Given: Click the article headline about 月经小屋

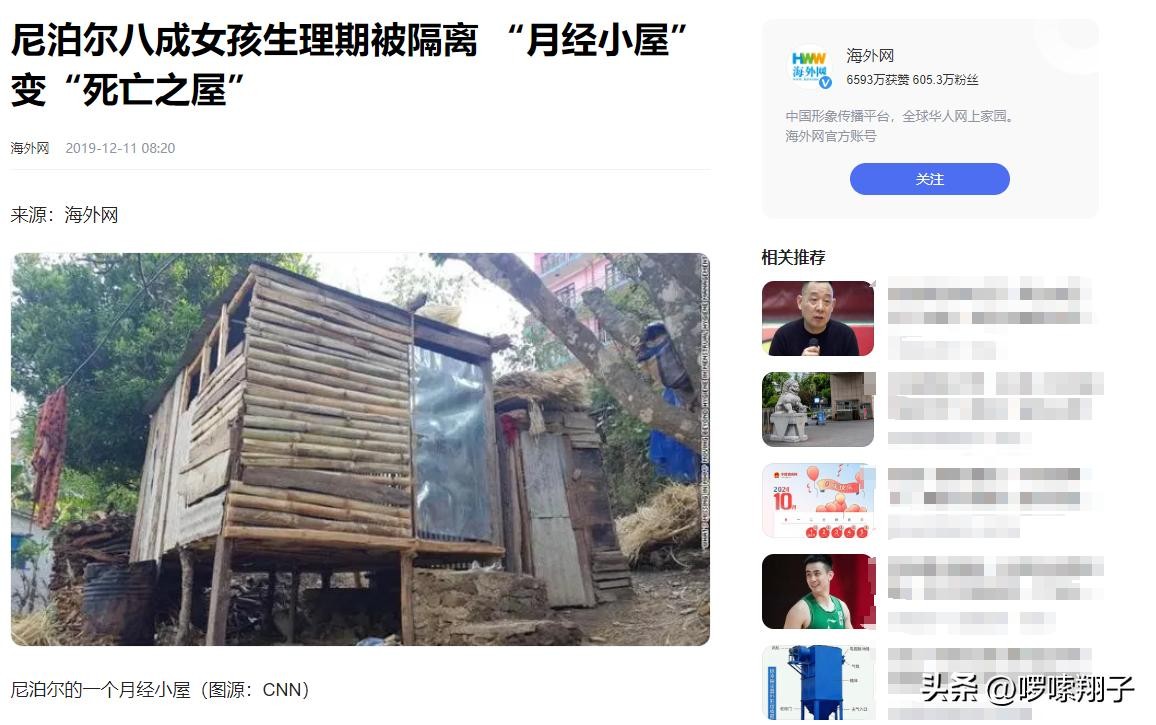Looking at the screenshot, I should point(349,65).
